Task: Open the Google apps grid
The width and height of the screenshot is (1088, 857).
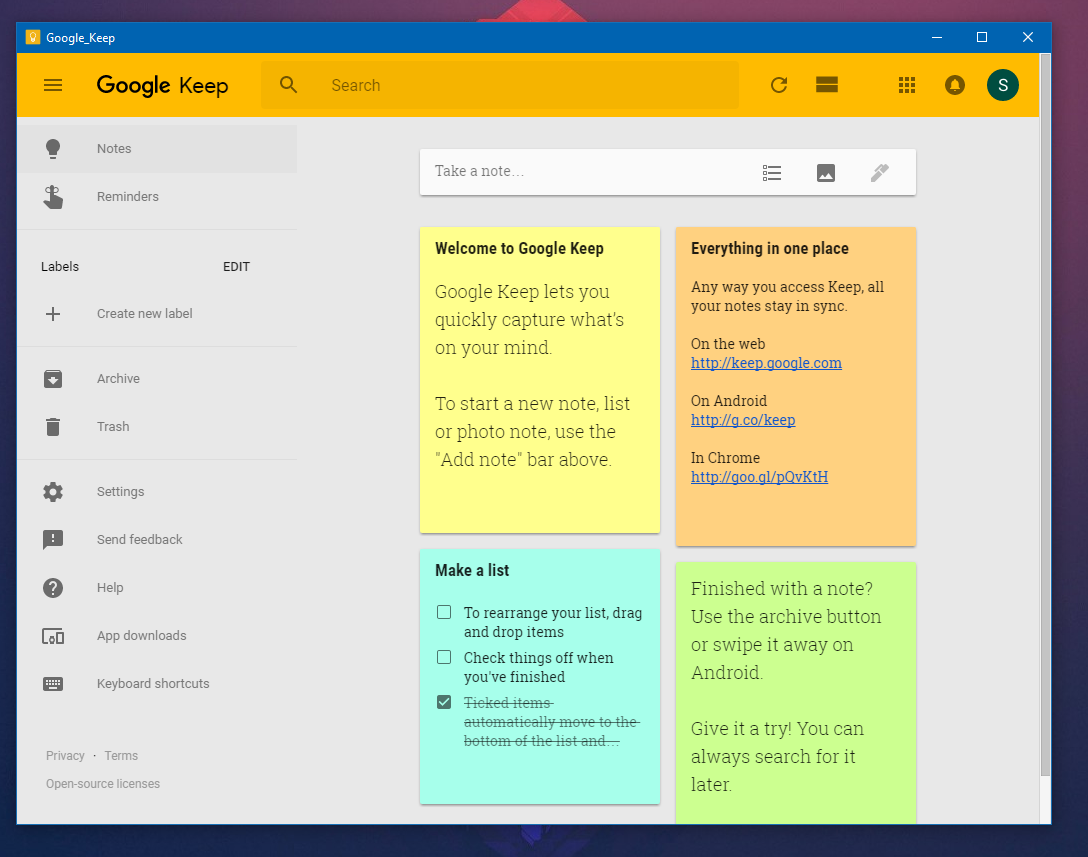Action: (906, 85)
